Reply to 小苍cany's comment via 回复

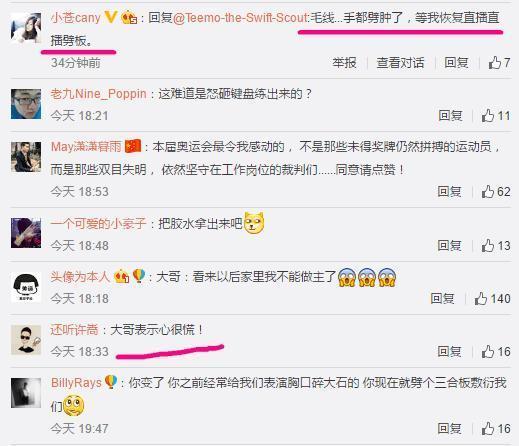456,63
